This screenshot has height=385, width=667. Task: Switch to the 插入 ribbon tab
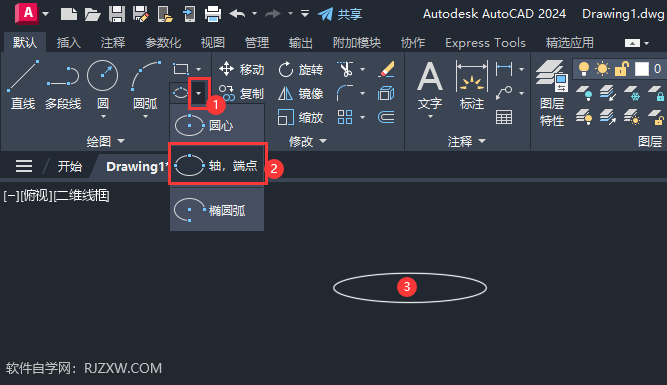pos(68,43)
